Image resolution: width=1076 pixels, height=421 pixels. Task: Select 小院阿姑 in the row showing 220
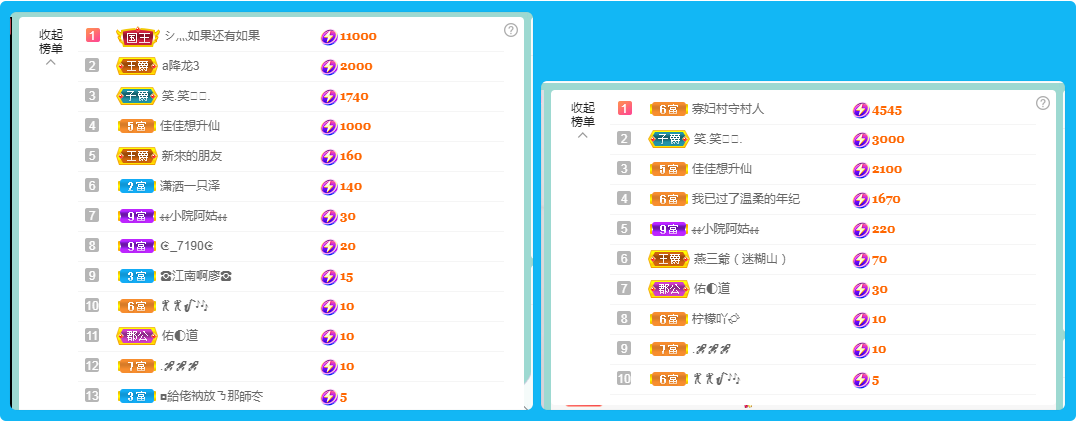coord(725,229)
